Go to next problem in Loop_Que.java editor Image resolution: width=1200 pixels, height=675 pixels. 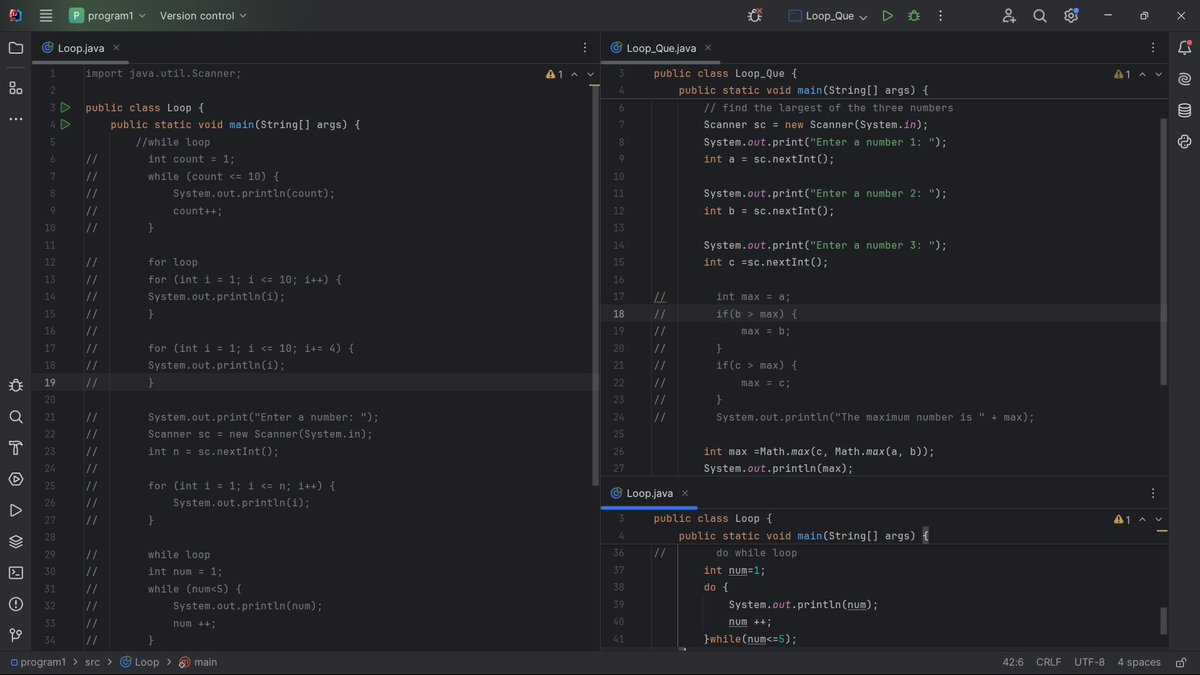click(x=1159, y=74)
